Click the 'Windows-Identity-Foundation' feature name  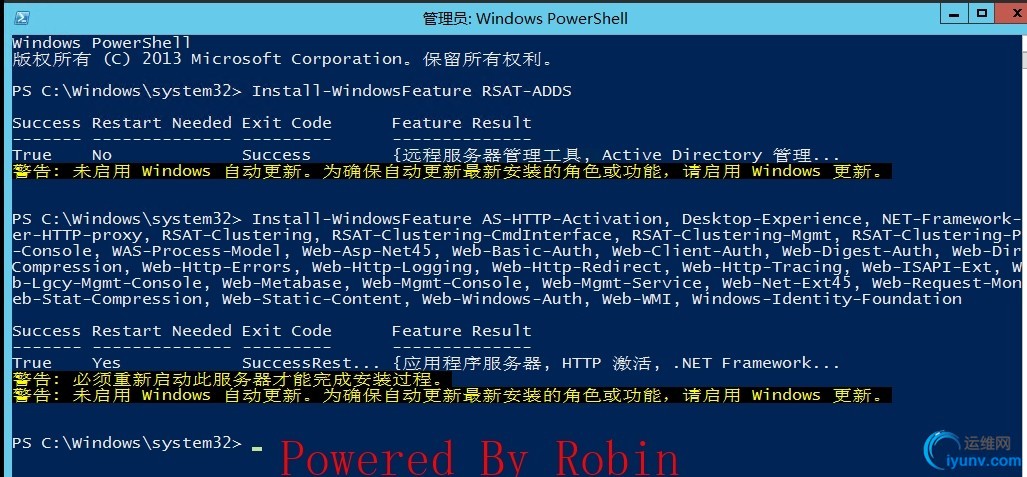click(x=827, y=299)
